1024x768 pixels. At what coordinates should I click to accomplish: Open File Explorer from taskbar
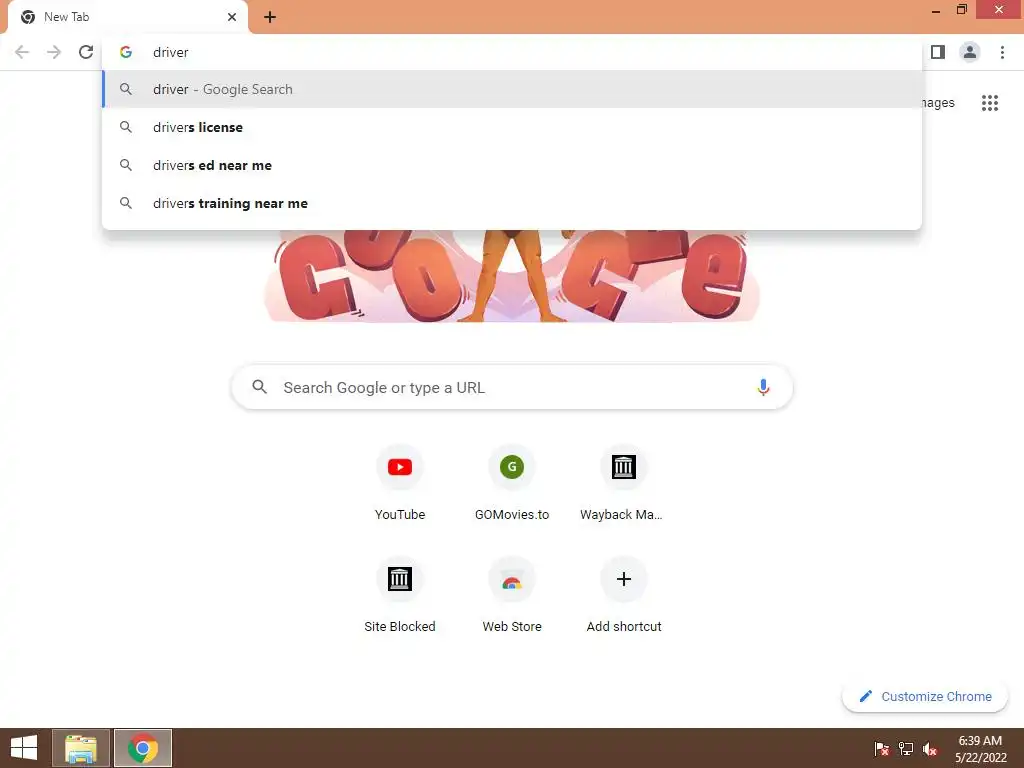pos(81,748)
